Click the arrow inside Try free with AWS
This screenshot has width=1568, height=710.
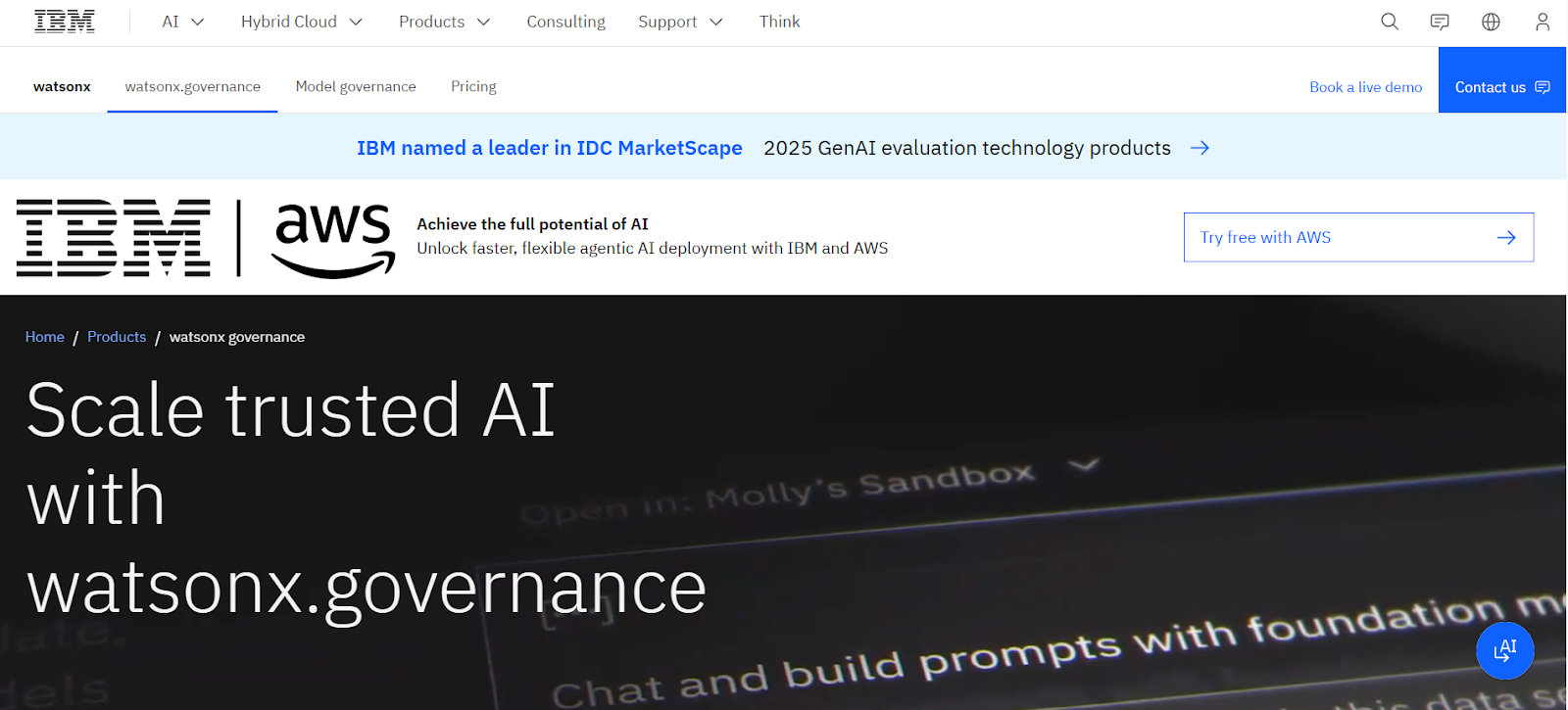coord(1506,237)
